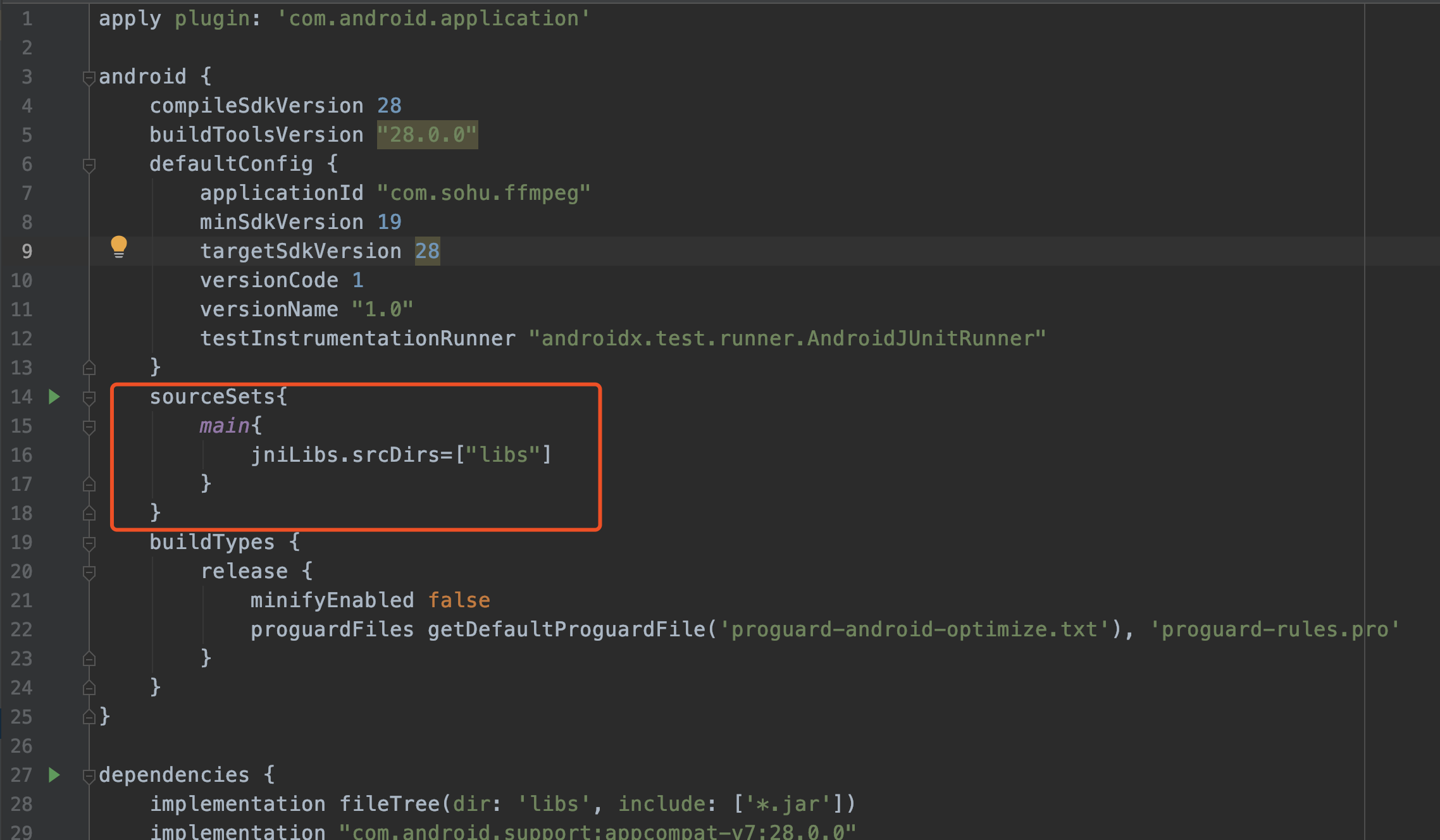The image size is (1440, 840).
Task: Collapse the release block fold marker
Action: 89,571
